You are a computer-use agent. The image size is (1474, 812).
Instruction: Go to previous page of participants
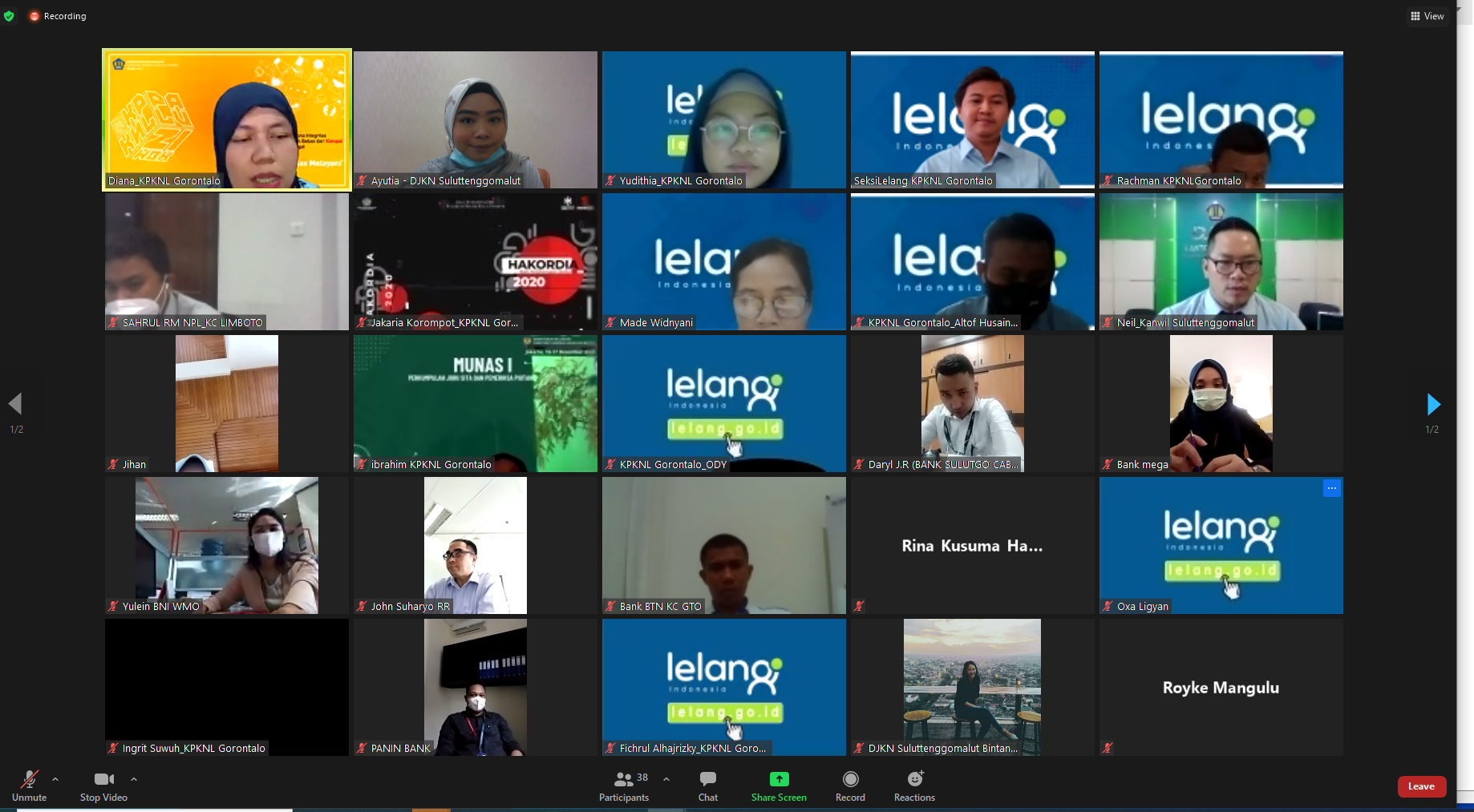[15, 404]
